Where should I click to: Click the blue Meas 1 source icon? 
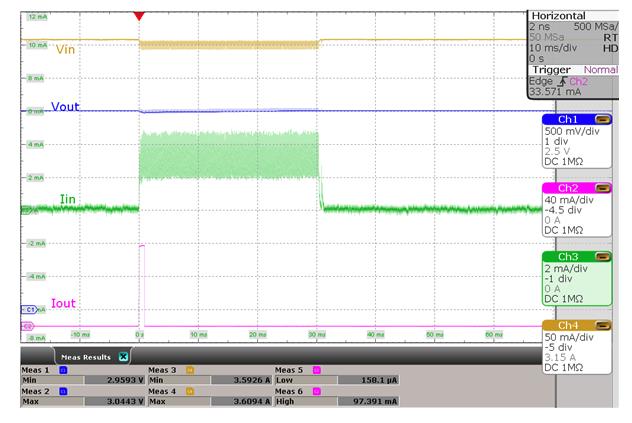tap(62, 370)
